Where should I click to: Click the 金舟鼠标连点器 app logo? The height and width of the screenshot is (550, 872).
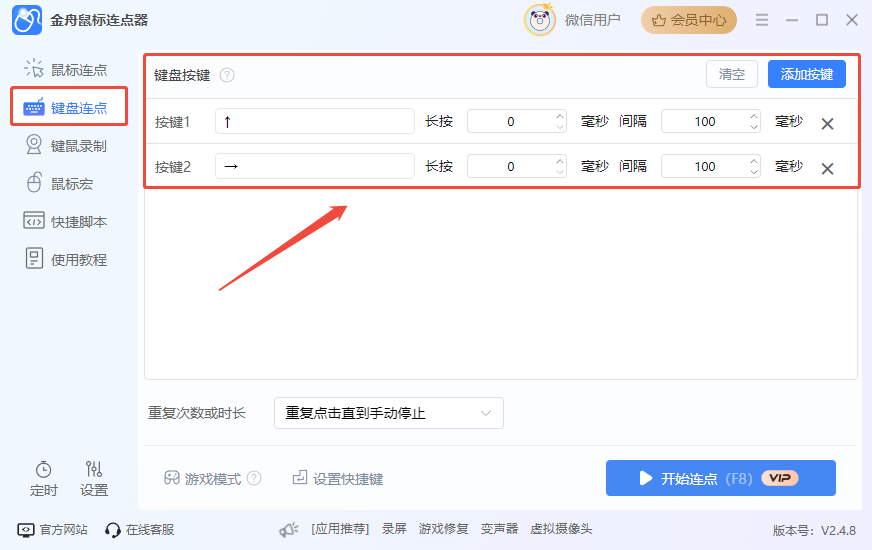[x=27, y=20]
